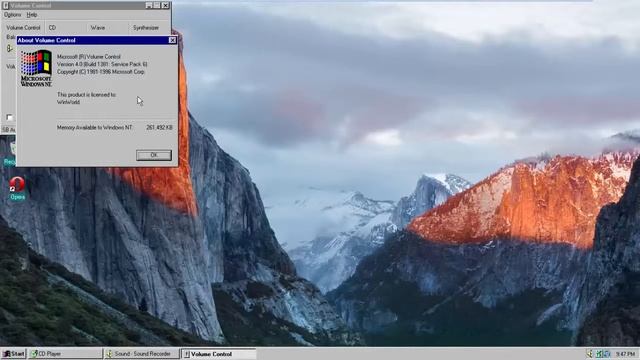The image size is (640, 360).
Task: Click the 9:47 PM taskbar clock
Action: tap(625, 354)
